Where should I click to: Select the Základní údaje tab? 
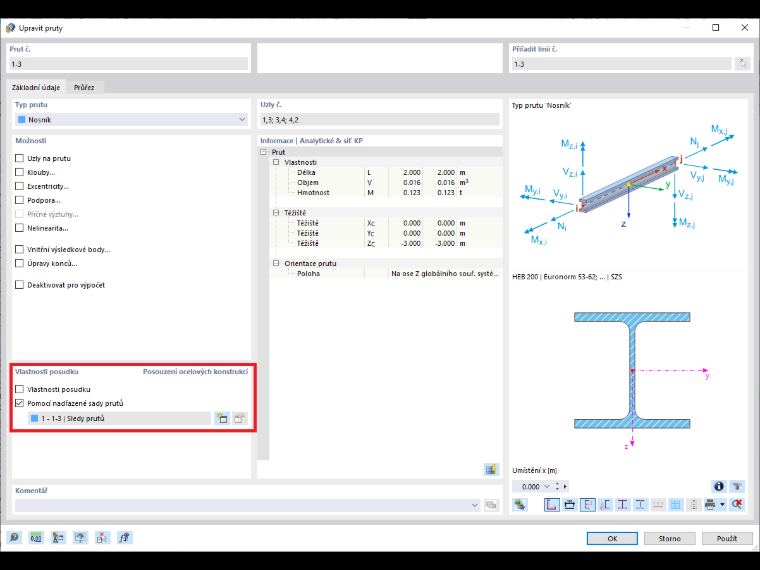pos(36,87)
